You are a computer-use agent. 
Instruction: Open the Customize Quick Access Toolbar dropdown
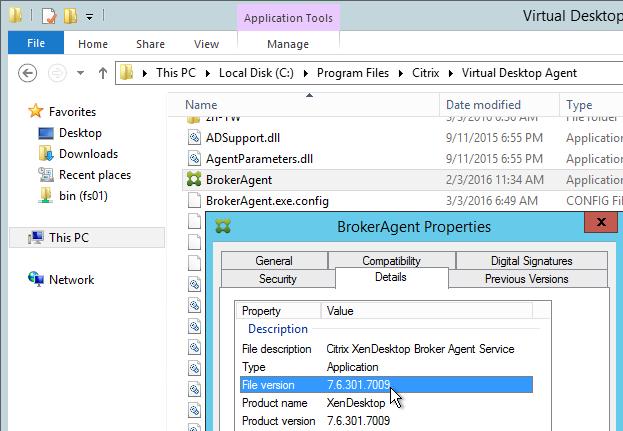[90, 17]
